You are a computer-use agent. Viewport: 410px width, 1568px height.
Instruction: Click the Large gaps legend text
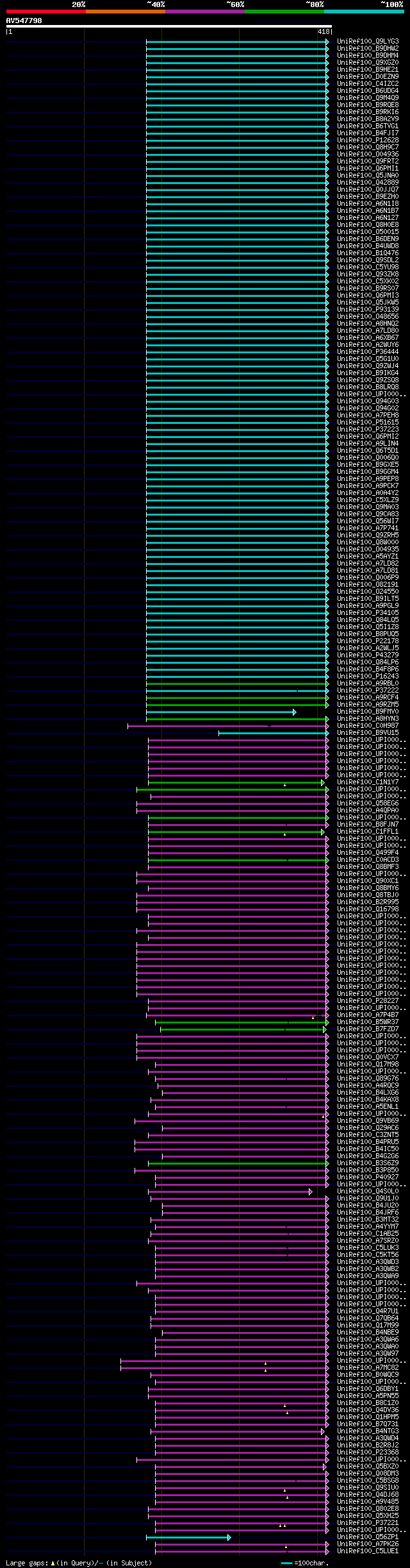tap(79, 1563)
